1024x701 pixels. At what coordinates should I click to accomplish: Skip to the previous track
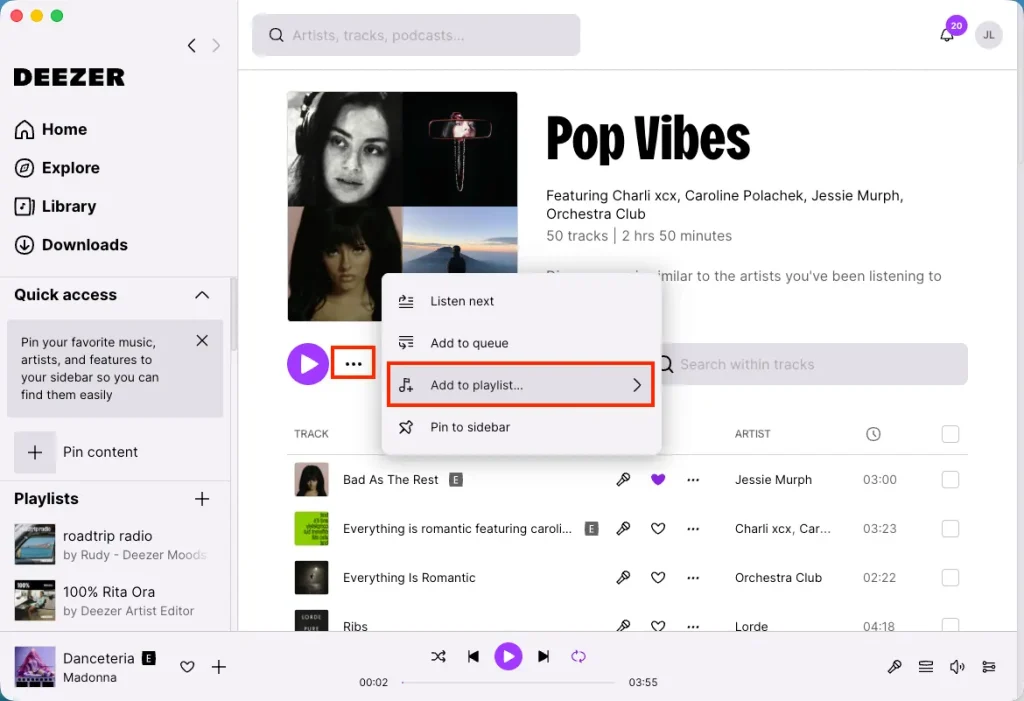(x=473, y=657)
